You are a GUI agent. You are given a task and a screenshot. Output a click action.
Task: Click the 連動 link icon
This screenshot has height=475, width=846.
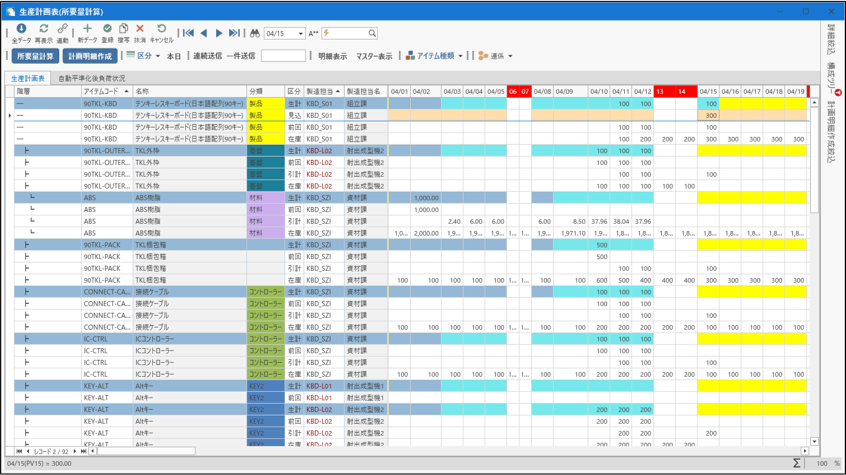pyautogui.click(x=62, y=30)
